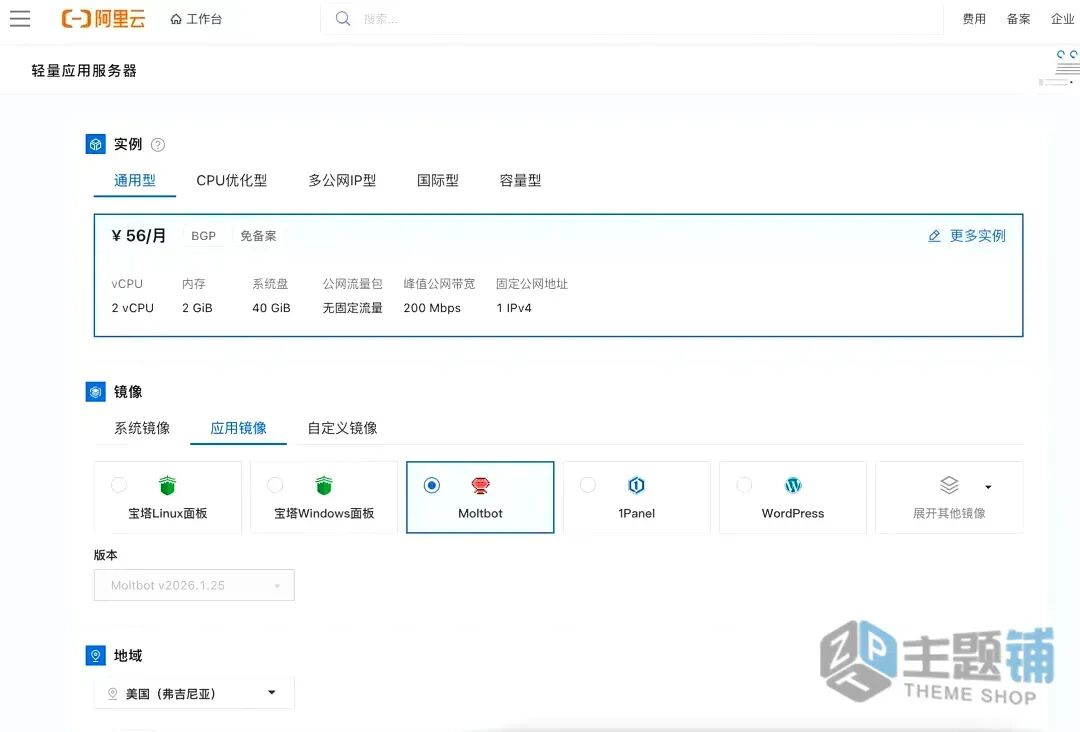Switch to CPU优化型 tab

click(231, 180)
